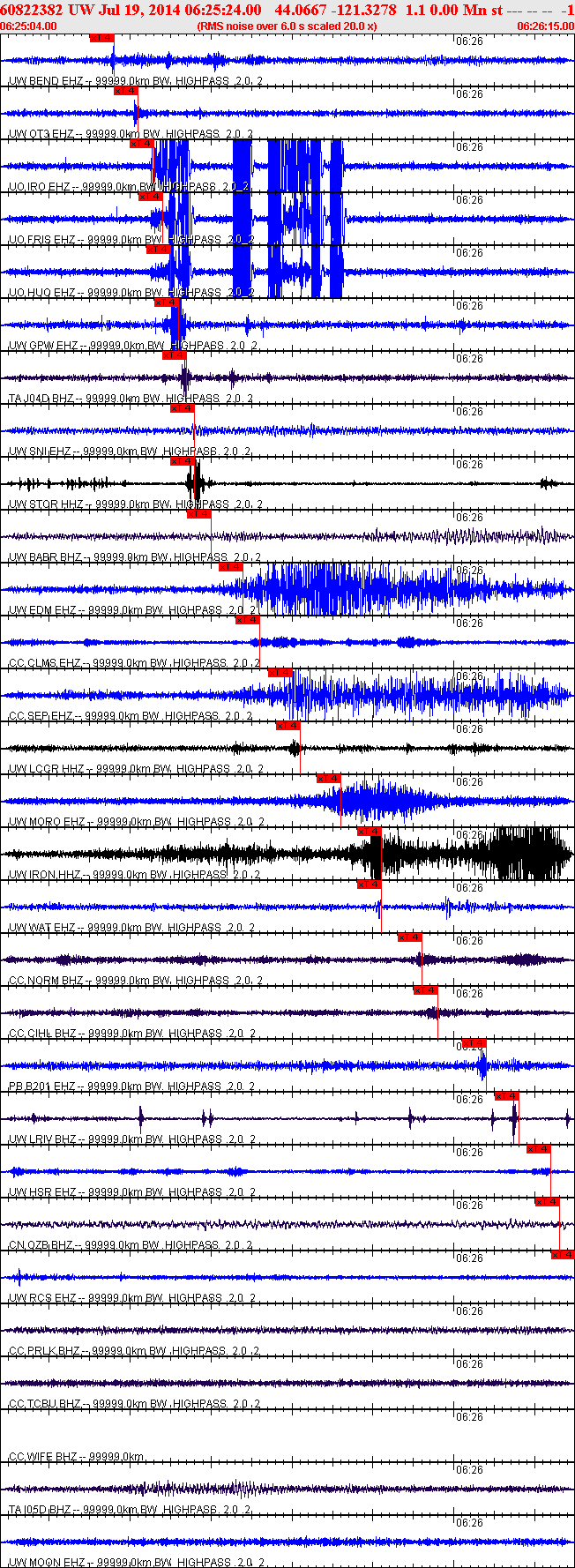Click the UW EDM EHZ station label
575x1568 pixels.
coord(132,610)
